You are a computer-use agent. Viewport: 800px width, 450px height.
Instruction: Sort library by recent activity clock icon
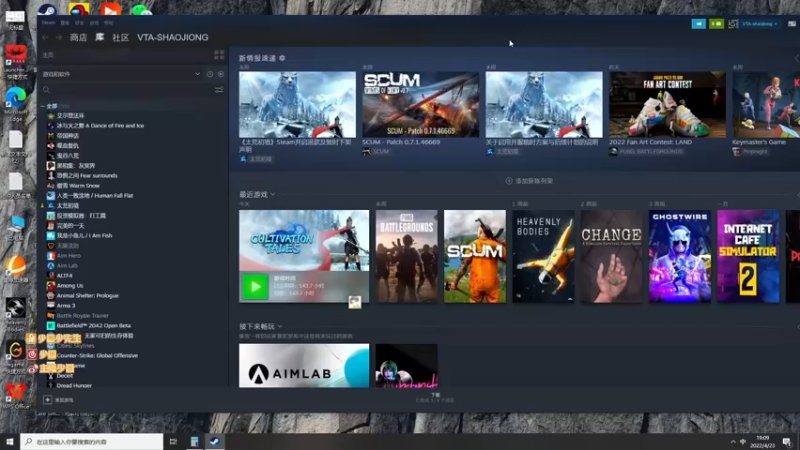210,74
